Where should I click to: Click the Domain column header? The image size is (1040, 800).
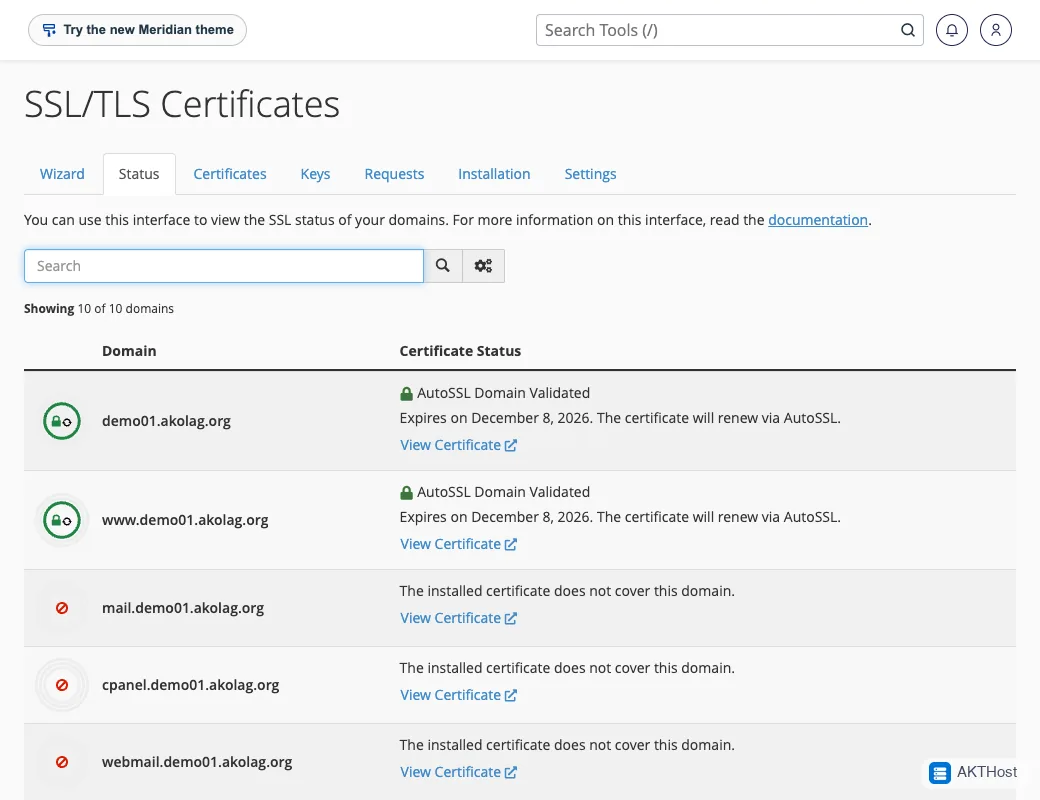coord(129,351)
